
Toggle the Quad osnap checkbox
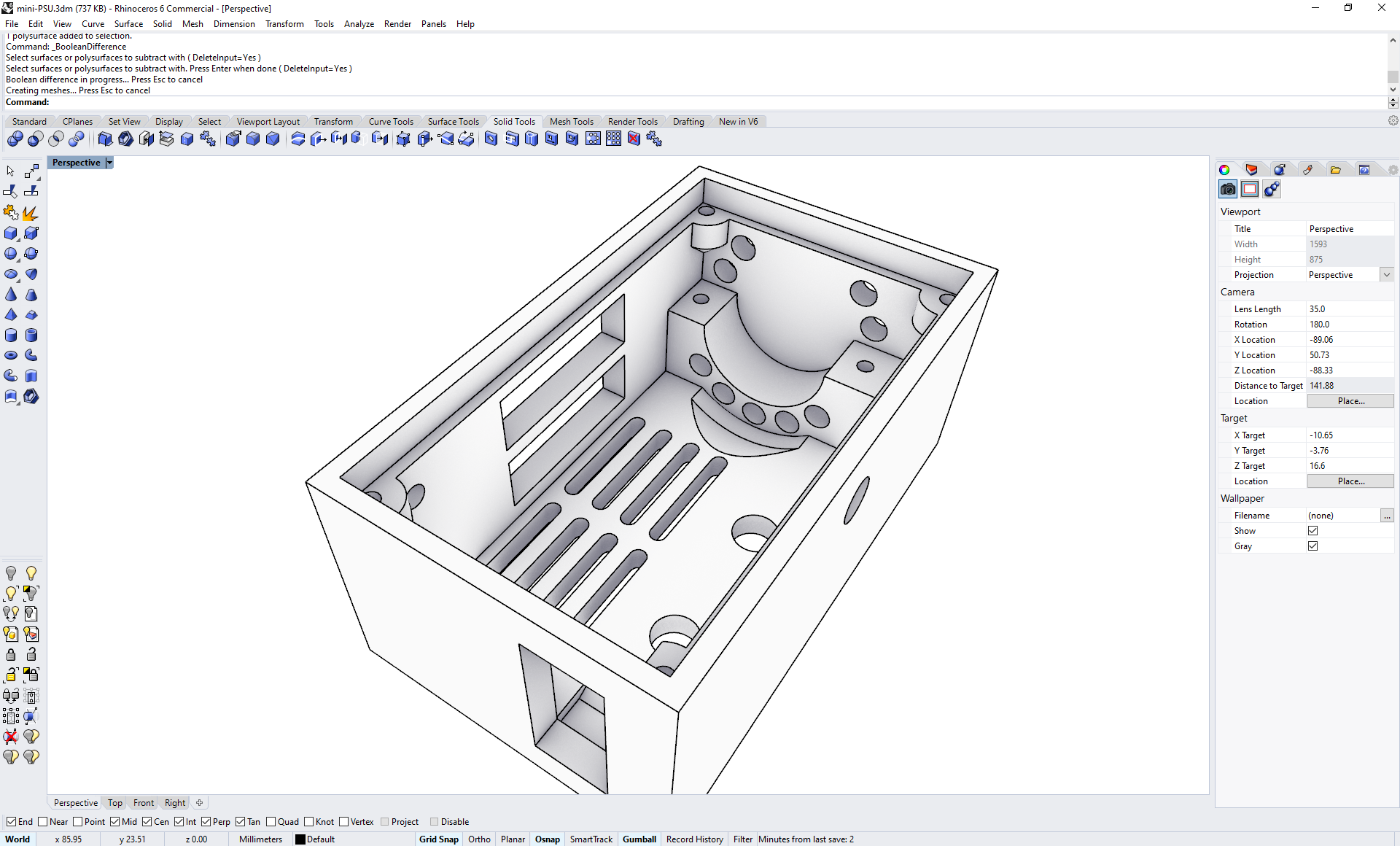(271, 822)
